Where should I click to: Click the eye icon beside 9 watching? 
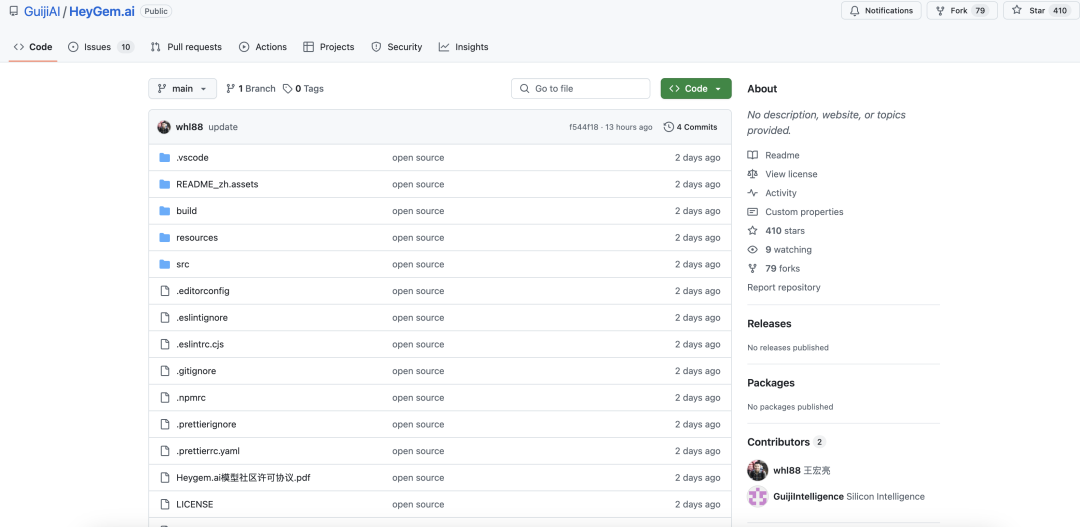click(753, 250)
